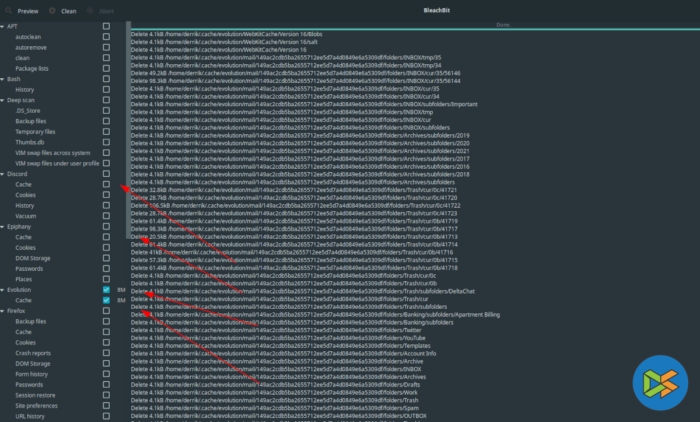
Task: Collapse the APT tree group
Action: [2, 27]
